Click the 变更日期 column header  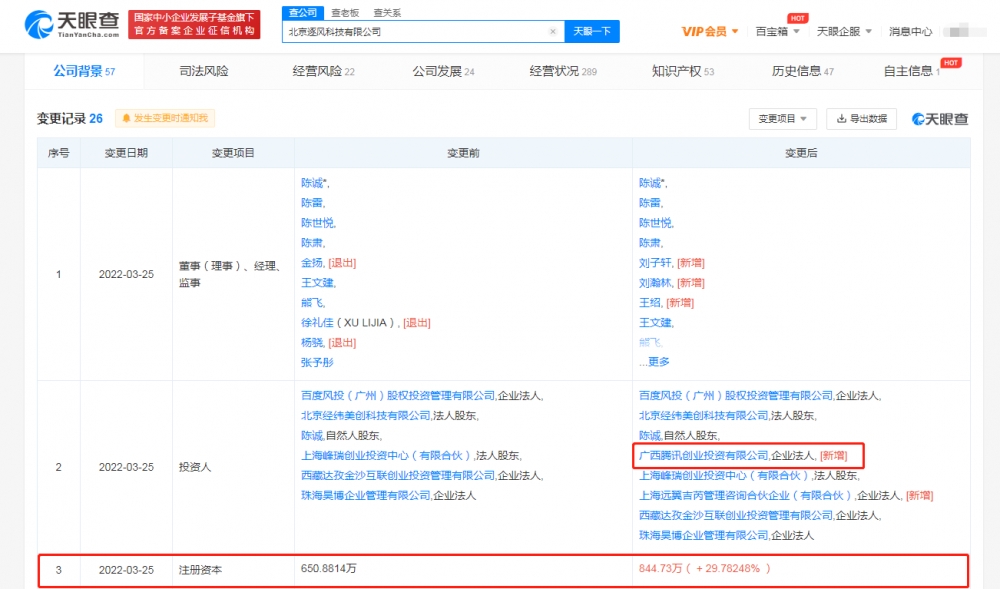(126, 153)
